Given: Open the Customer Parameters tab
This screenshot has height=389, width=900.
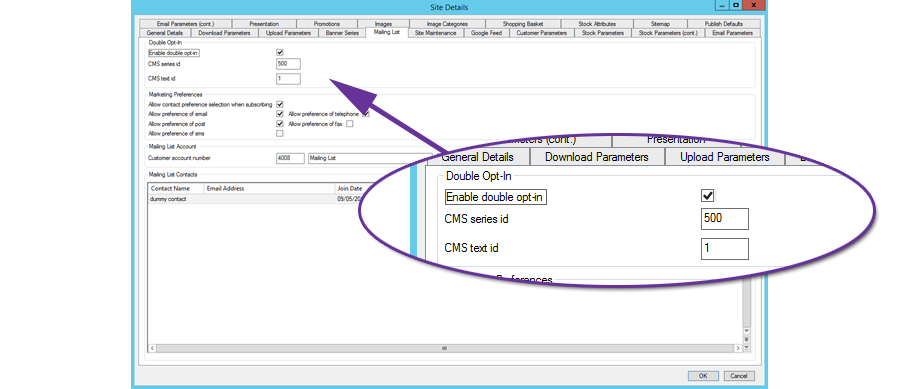Looking at the screenshot, I should tap(542, 33).
